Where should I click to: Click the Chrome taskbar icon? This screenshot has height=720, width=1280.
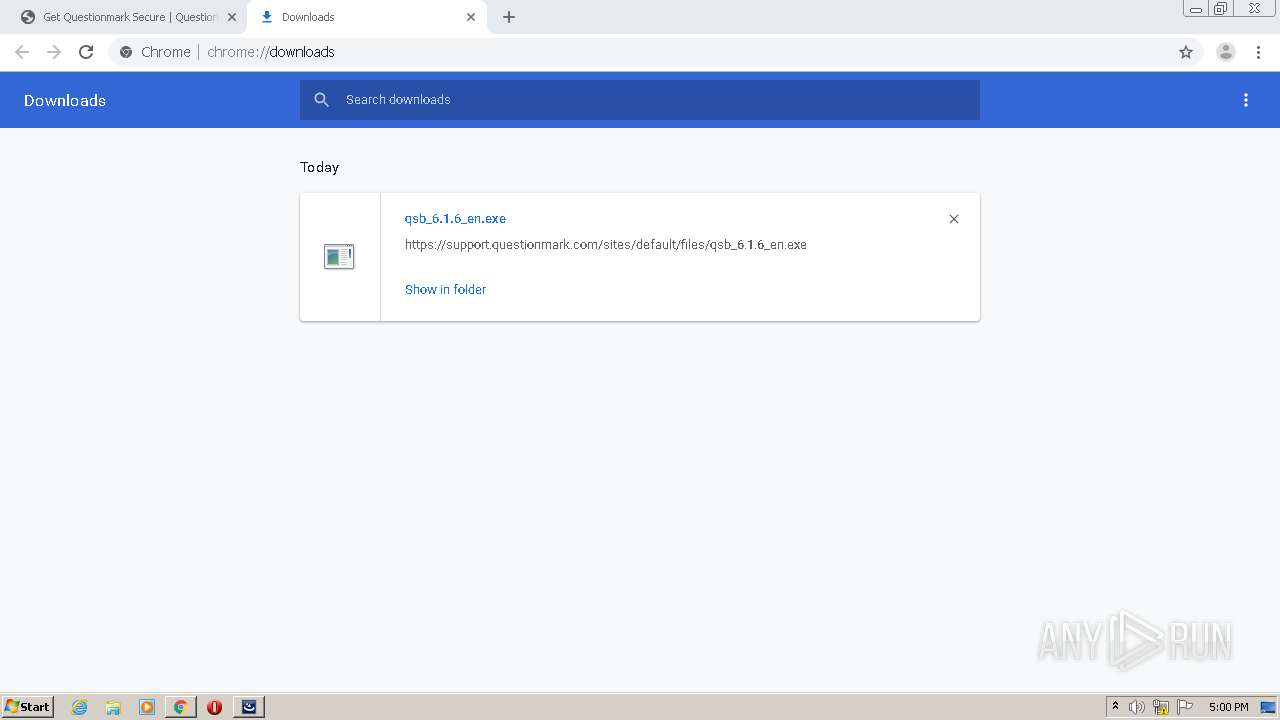pos(181,707)
